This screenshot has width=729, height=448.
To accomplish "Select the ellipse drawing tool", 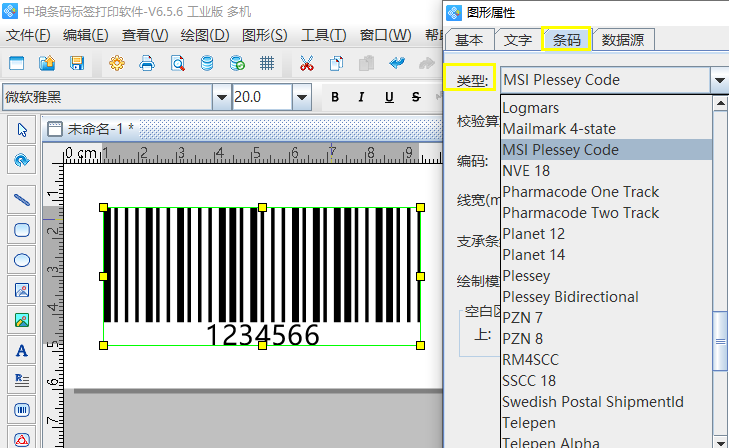I will [x=22, y=260].
